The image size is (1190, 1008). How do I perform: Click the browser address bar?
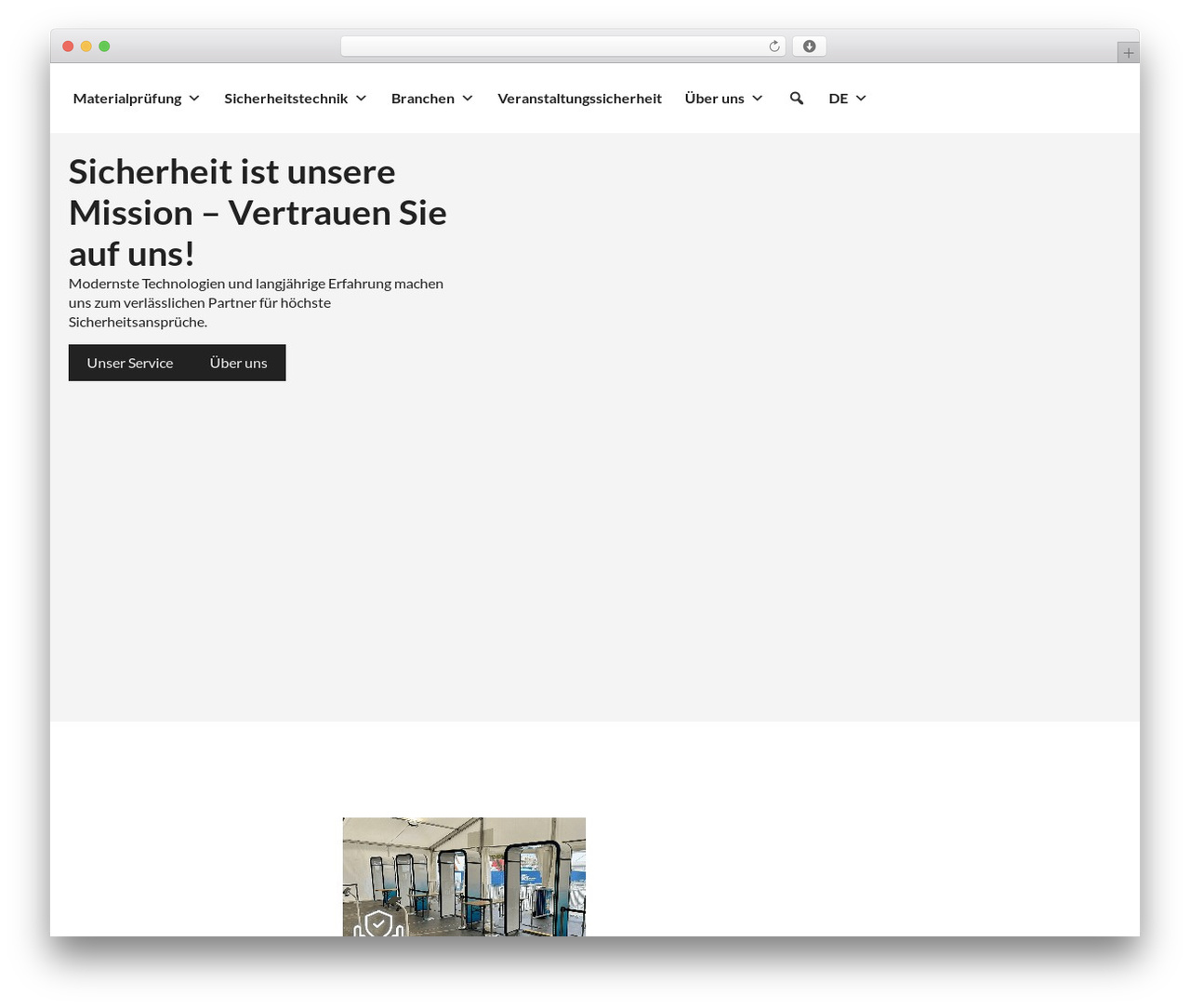click(562, 46)
